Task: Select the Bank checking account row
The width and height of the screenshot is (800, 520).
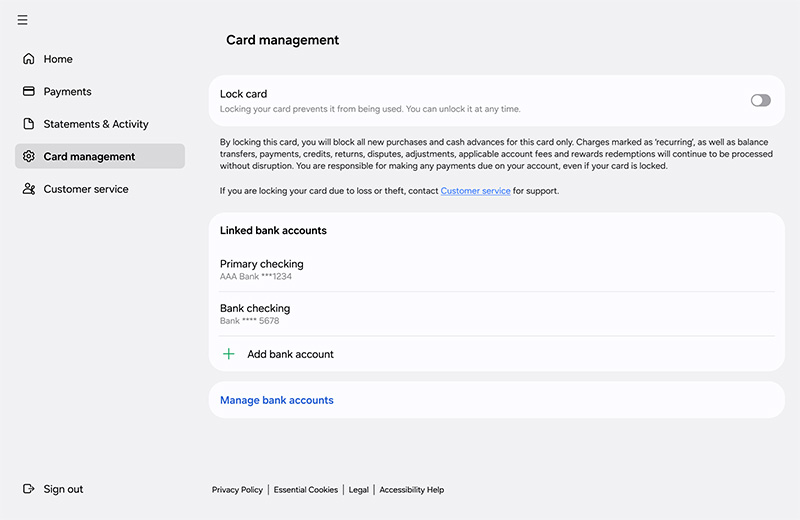Action: (x=496, y=314)
